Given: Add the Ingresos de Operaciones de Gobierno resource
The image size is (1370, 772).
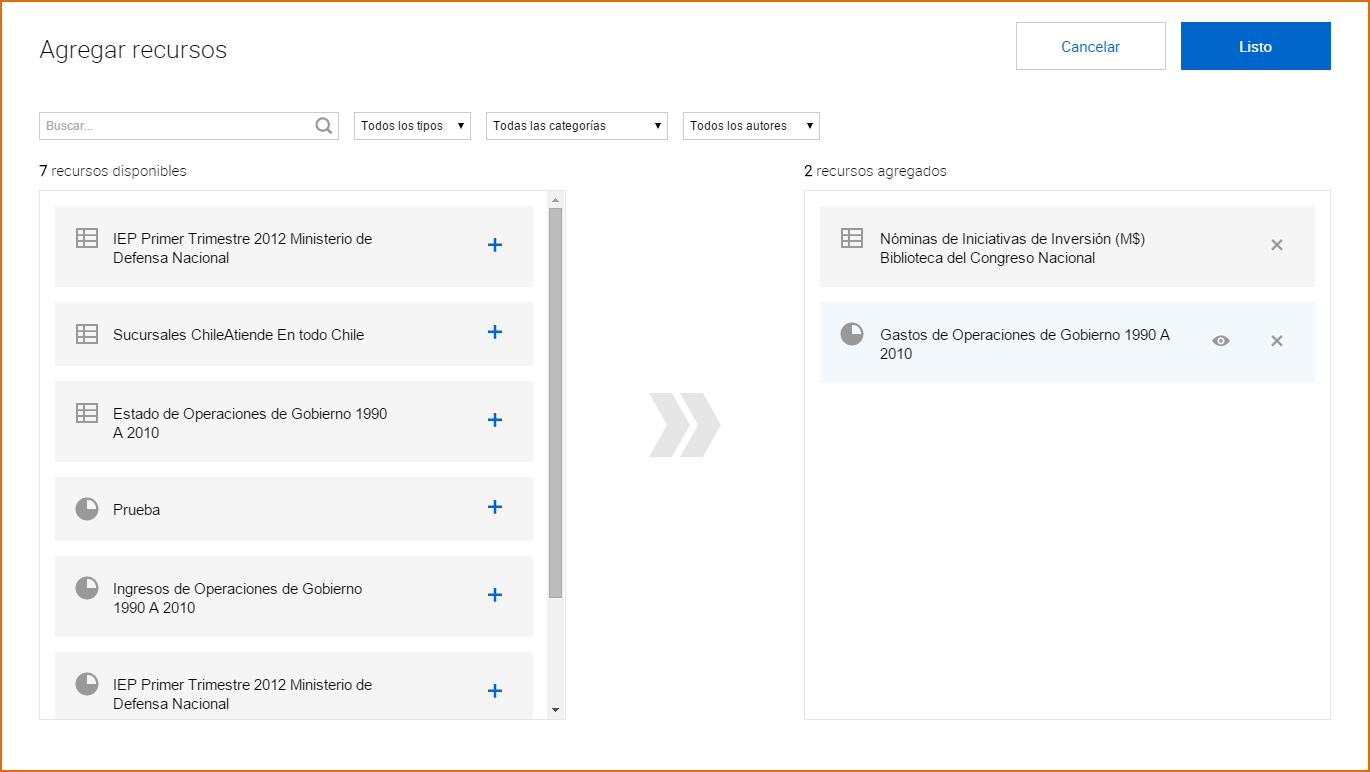Looking at the screenshot, I should pyautogui.click(x=495, y=595).
